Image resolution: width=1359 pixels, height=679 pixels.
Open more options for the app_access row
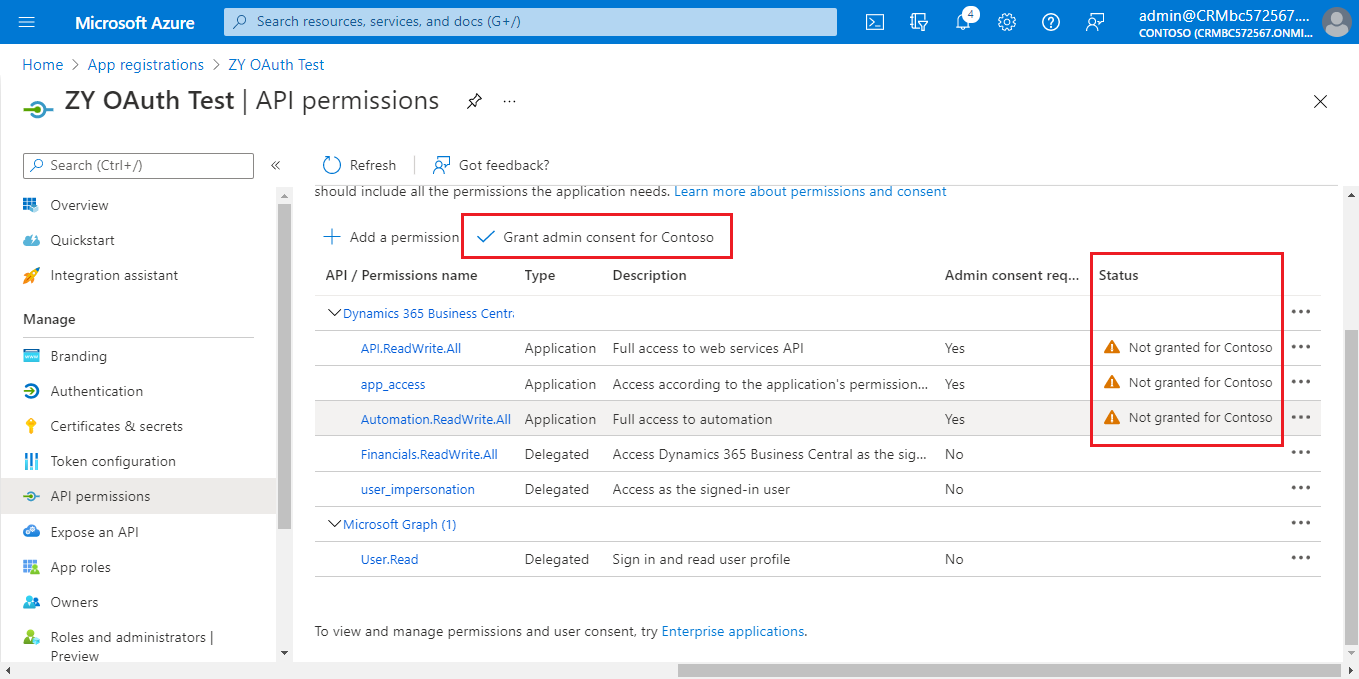click(1301, 381)
